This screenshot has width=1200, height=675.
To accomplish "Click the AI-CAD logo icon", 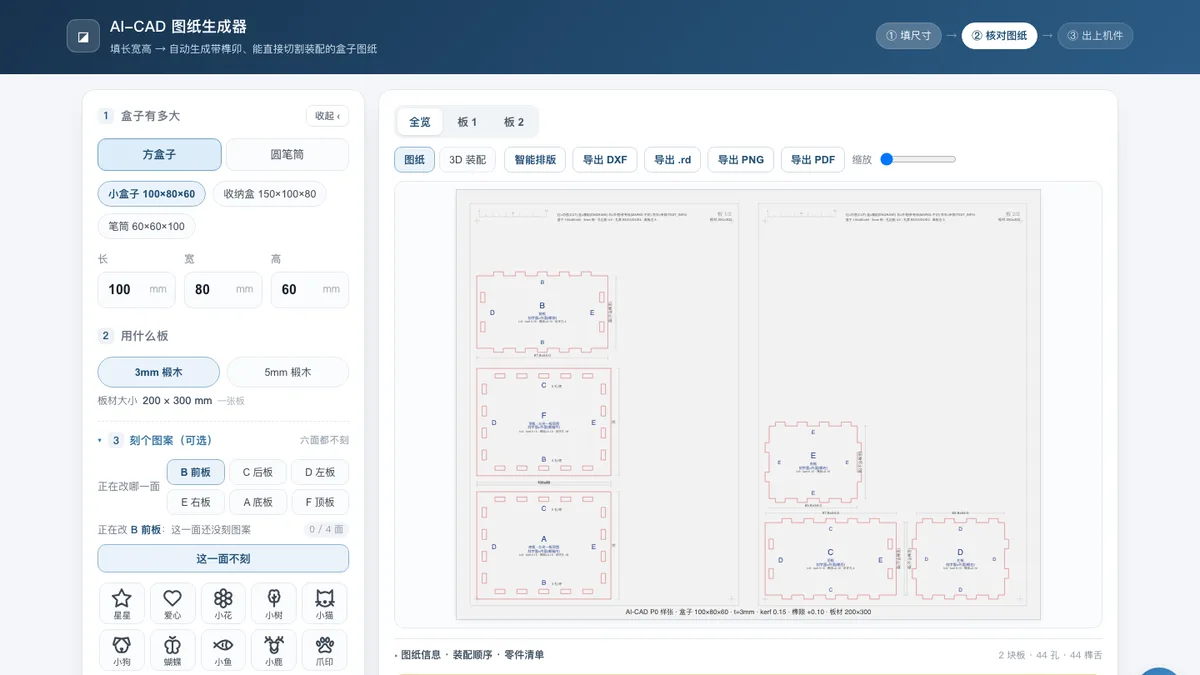I will pos(83,36).
